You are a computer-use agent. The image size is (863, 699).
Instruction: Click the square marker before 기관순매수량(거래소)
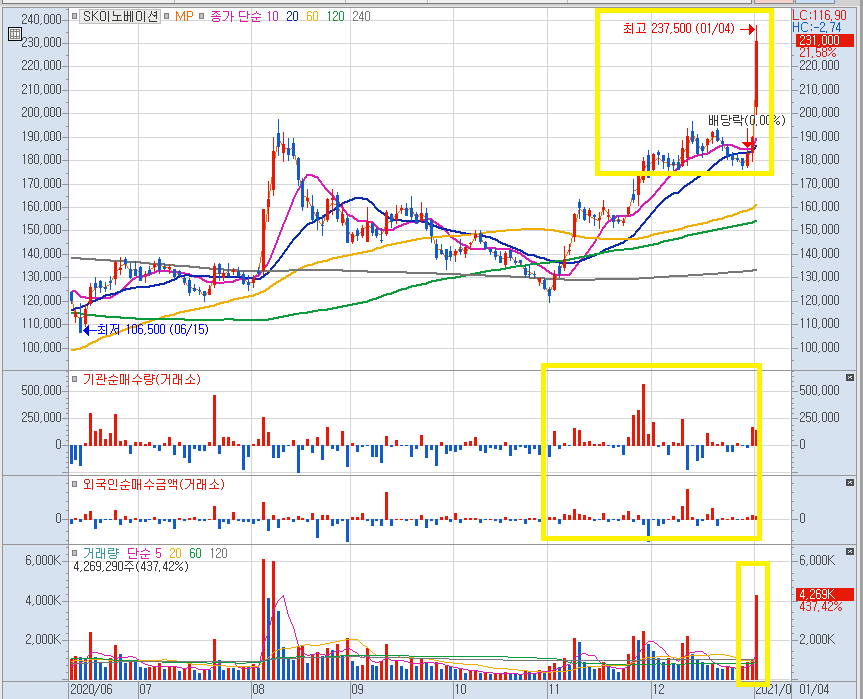(74, 379)
